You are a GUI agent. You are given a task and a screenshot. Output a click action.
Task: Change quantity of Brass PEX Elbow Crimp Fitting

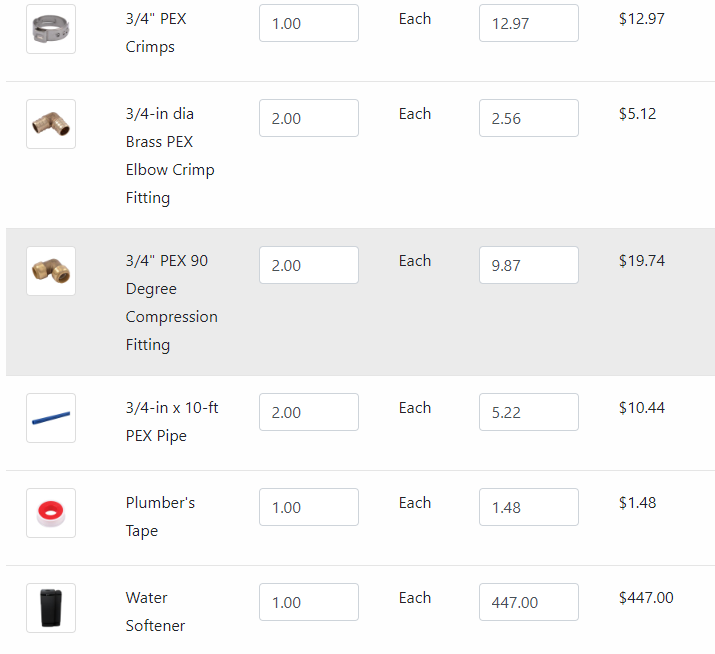(309, 118)
